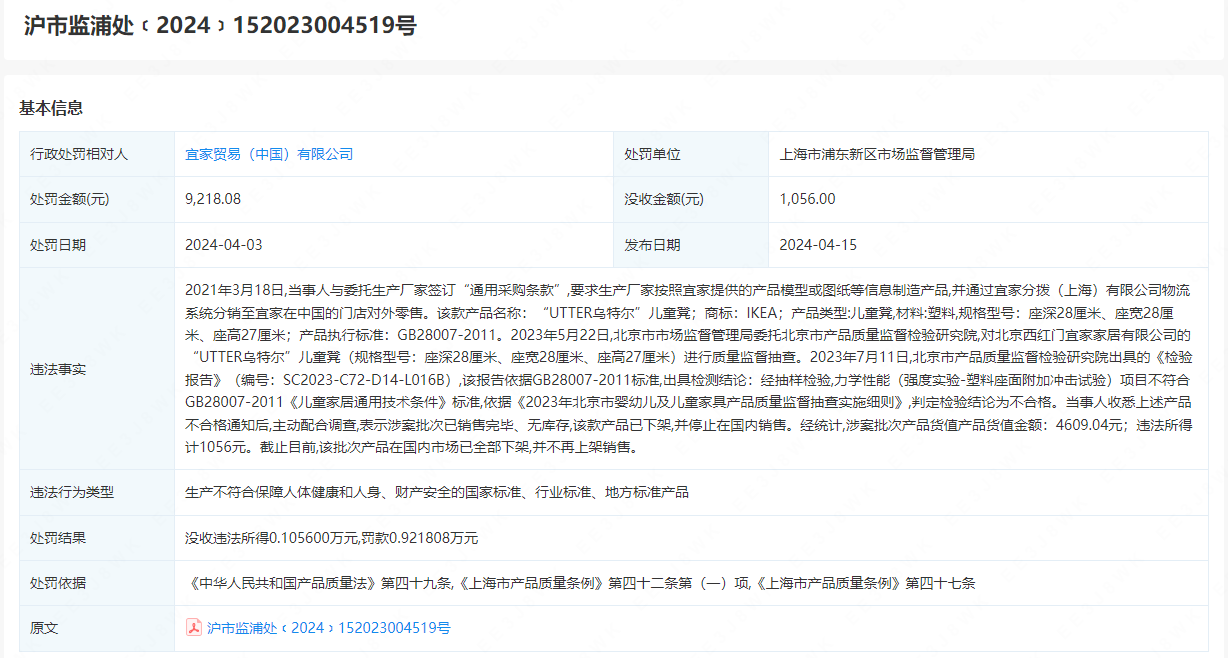Click the 处罚结果 label cell

coord(96,538)
